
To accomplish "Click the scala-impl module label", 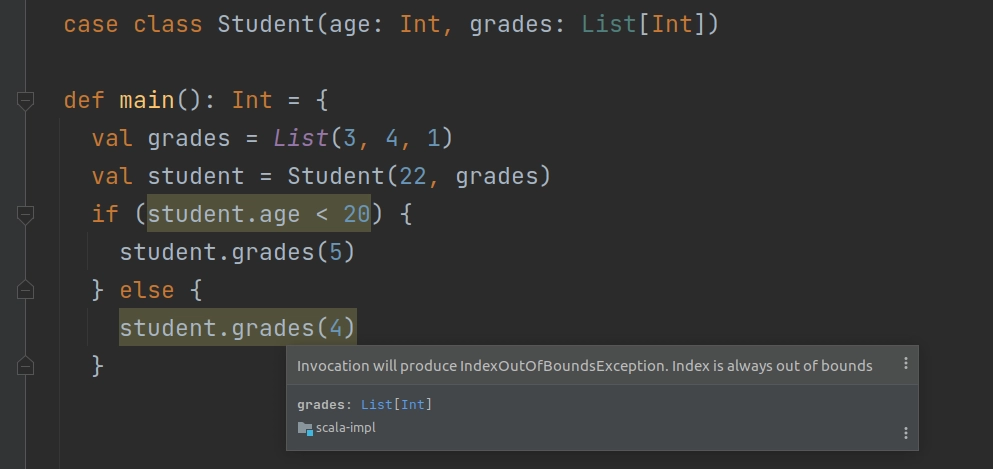I will [x=346, y=428].
